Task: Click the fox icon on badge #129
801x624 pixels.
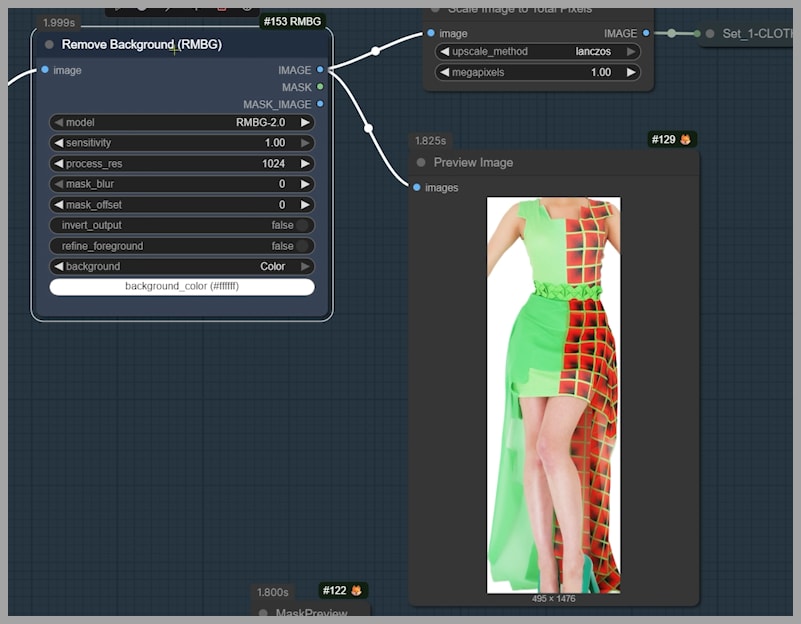Action: point(686,140)
